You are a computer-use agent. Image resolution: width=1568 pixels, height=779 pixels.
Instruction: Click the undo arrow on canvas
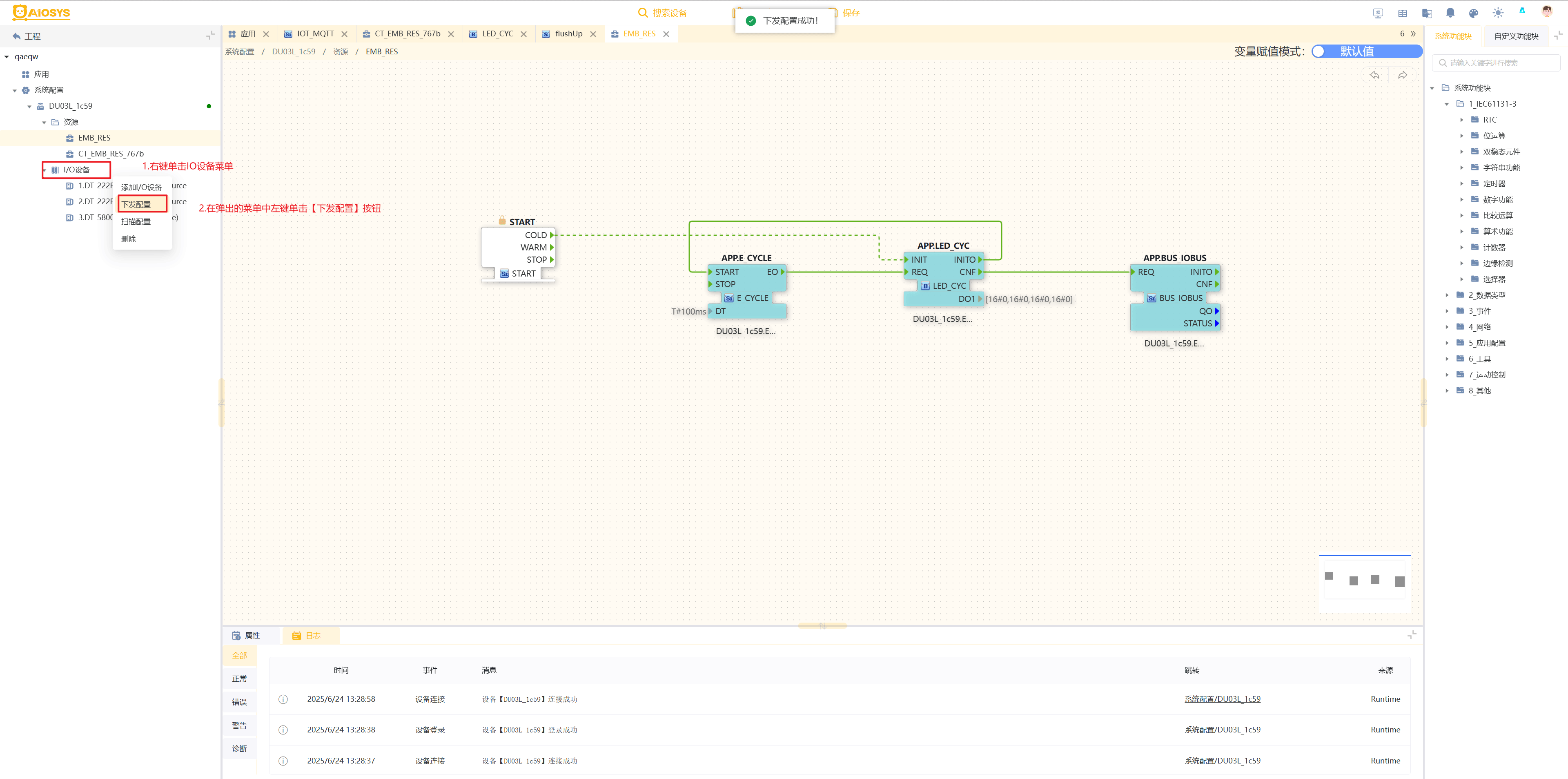click(1374, 75)
